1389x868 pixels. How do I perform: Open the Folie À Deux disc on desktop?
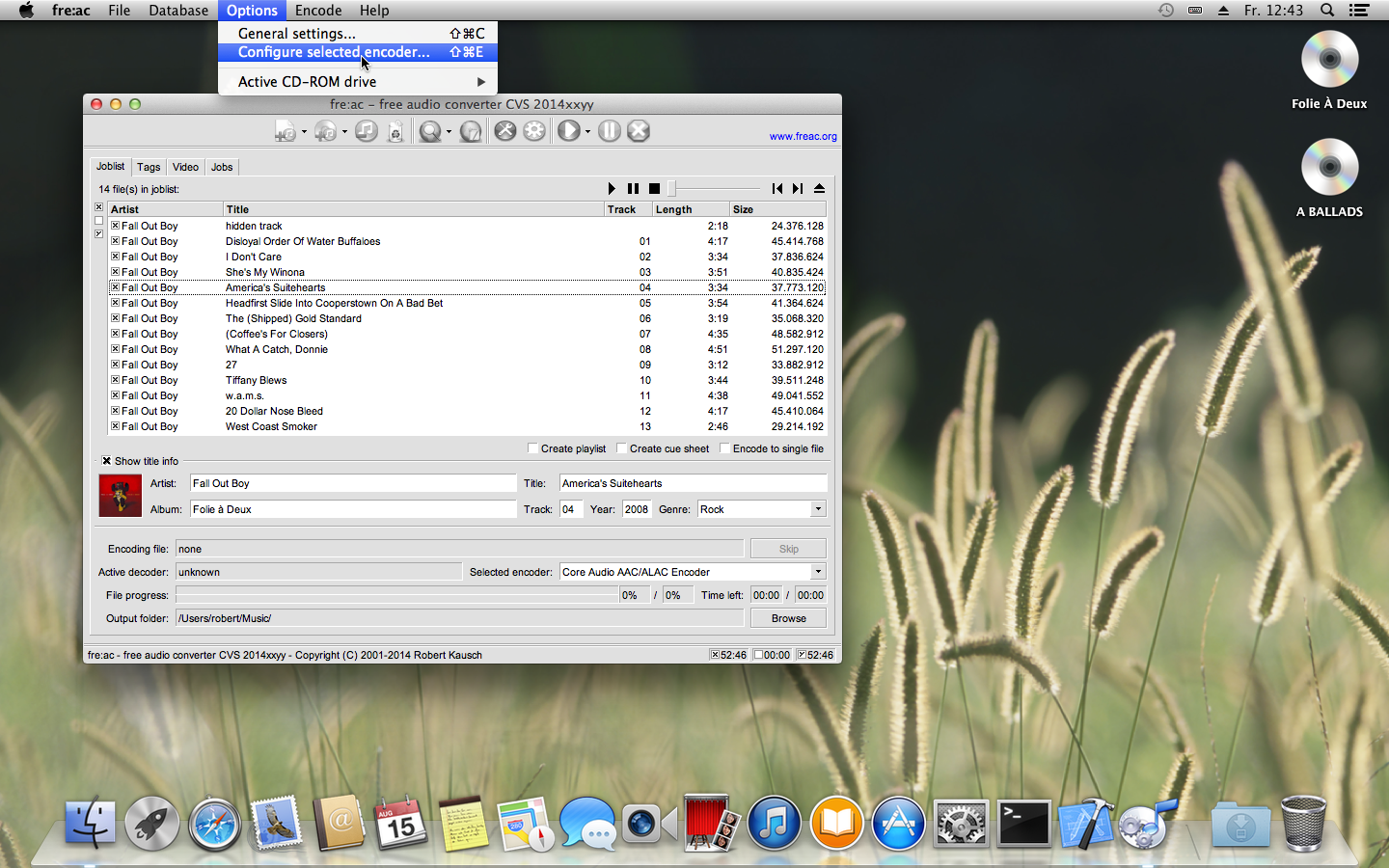[1329, 60]
